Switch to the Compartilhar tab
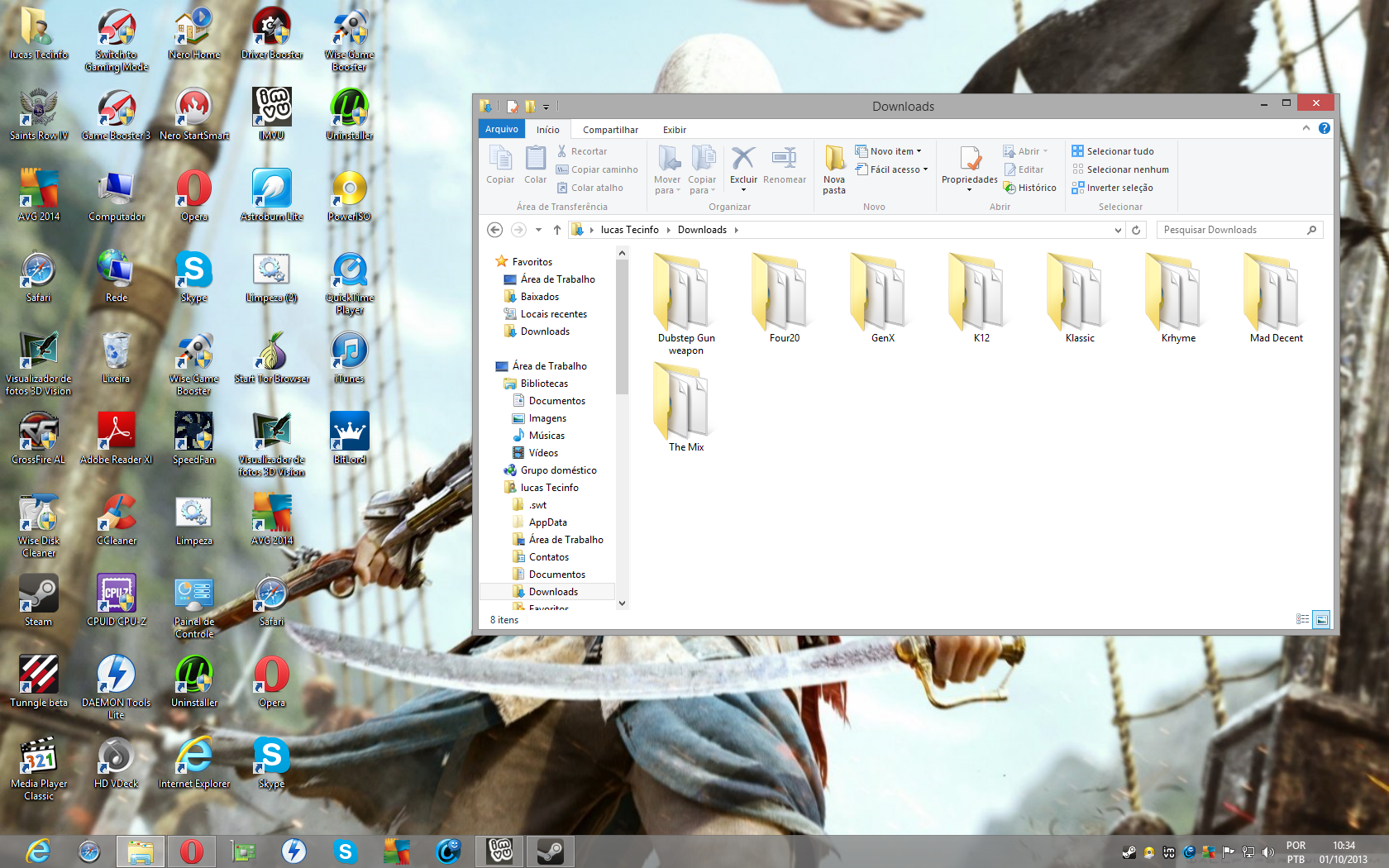The height and width of the screenshot is (868, 1389). coord(610,130)
